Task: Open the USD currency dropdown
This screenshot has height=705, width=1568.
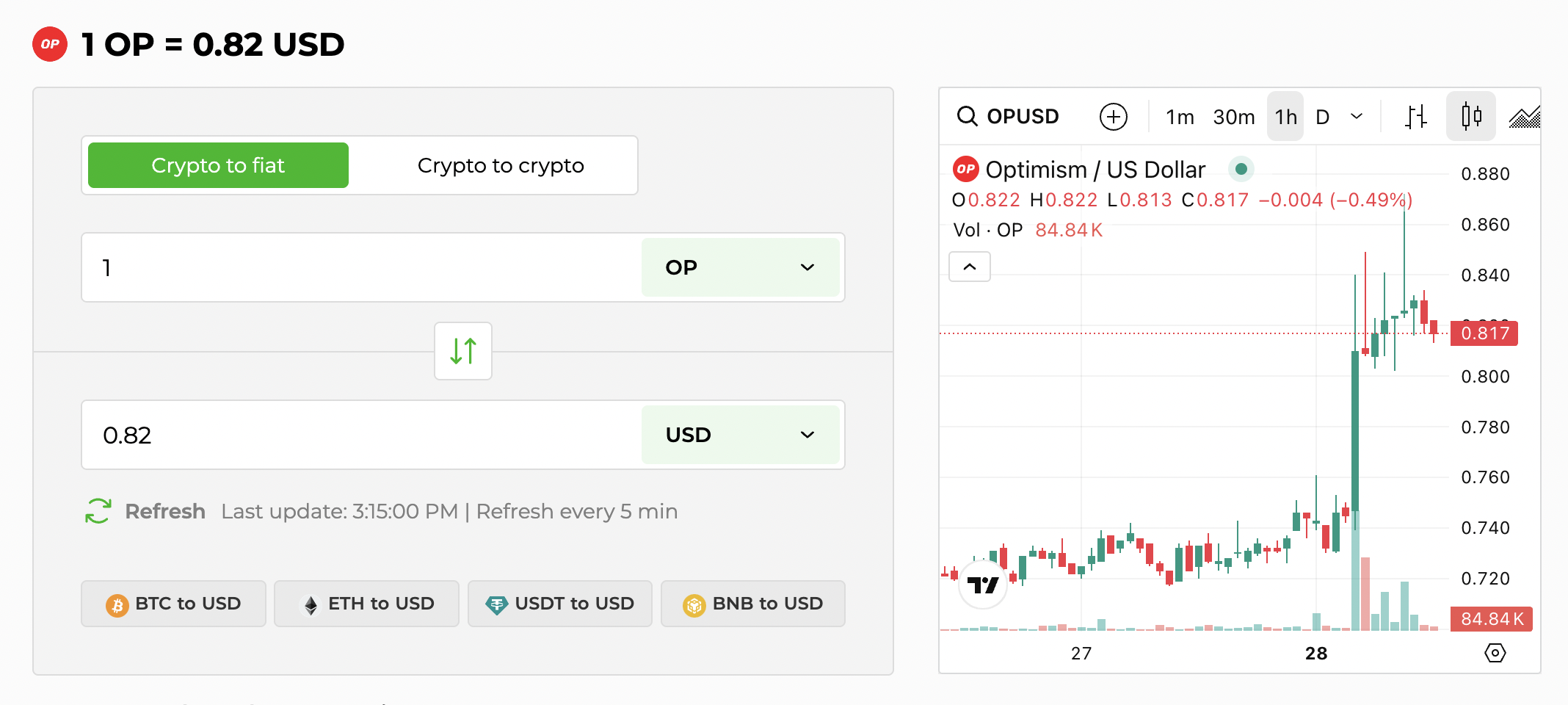Action: point(741,435)
